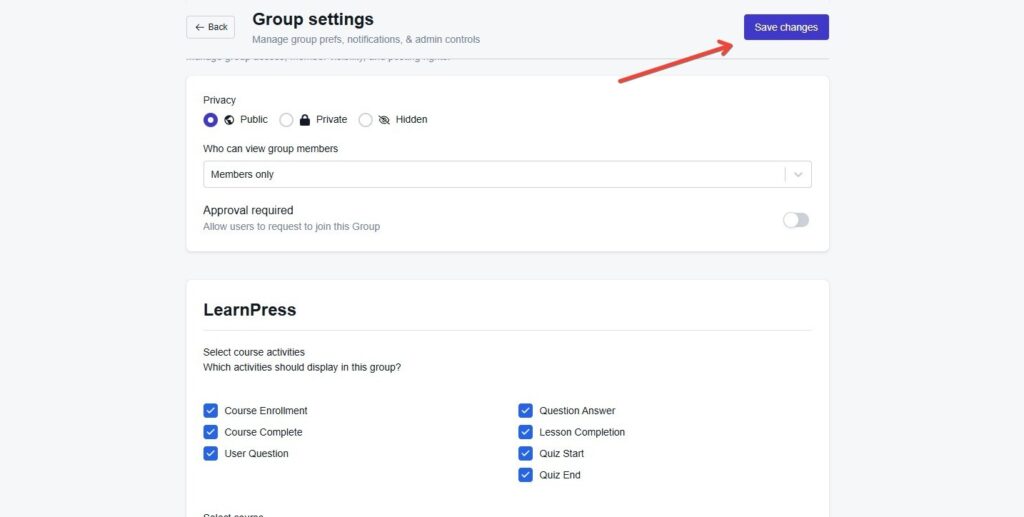Uncheck the Quiz Start checkbox
This screenshot has height=517, width=1024.
point(526,454)
